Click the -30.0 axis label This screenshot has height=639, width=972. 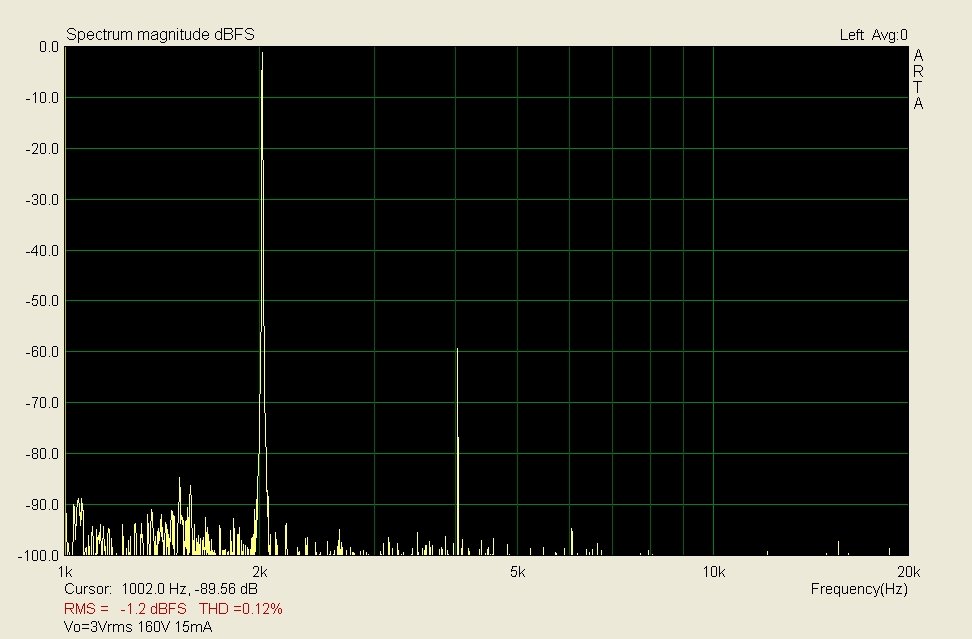point(42,200)
